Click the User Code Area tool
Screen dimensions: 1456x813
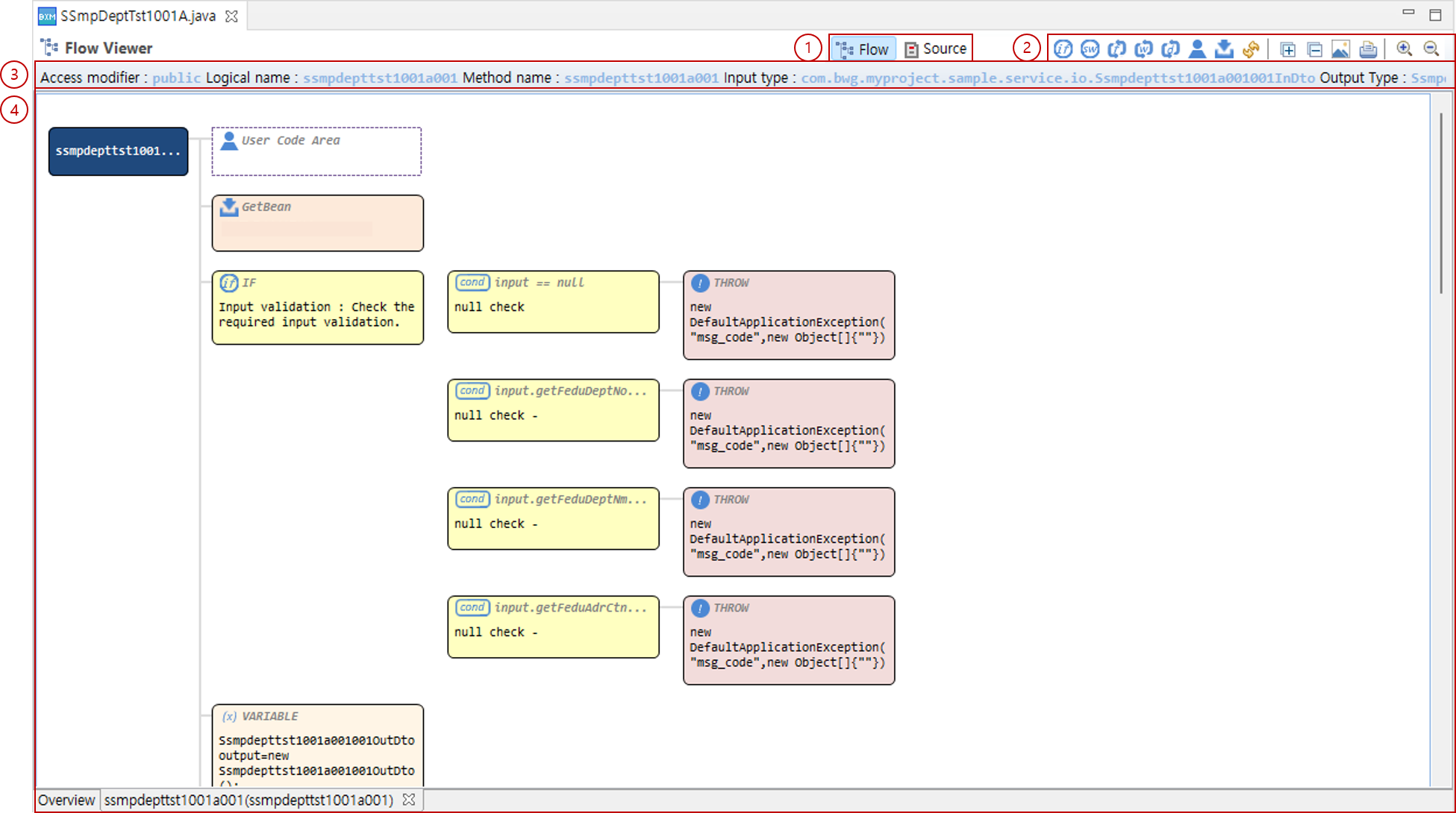click(1197, 48)
